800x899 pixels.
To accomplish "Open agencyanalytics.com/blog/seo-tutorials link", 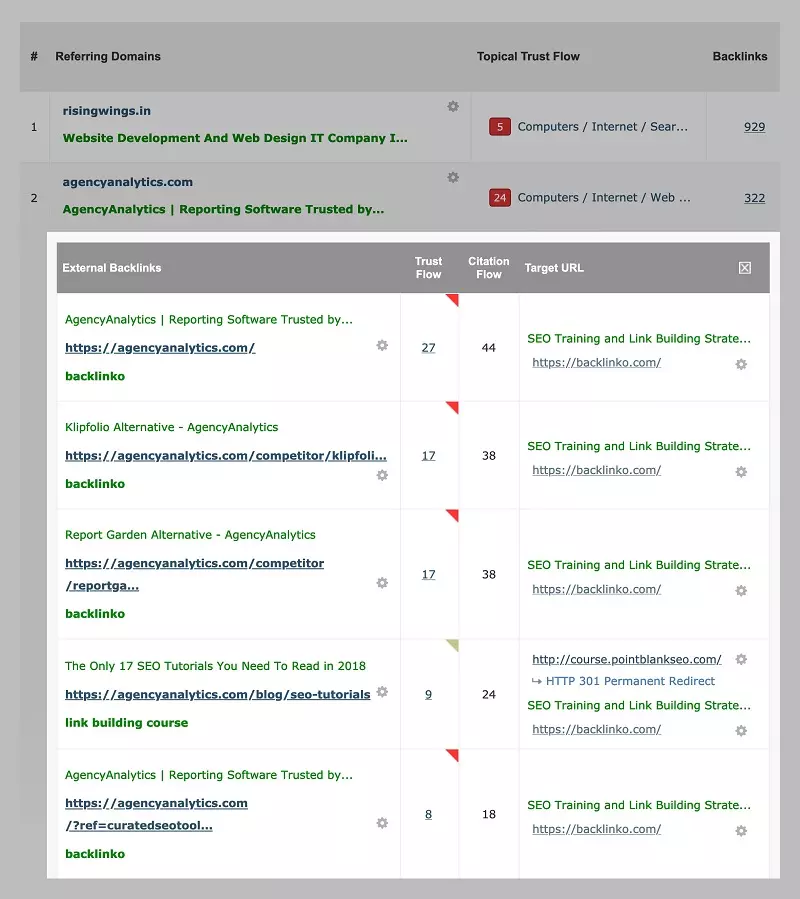I will (x=217, y=694).
